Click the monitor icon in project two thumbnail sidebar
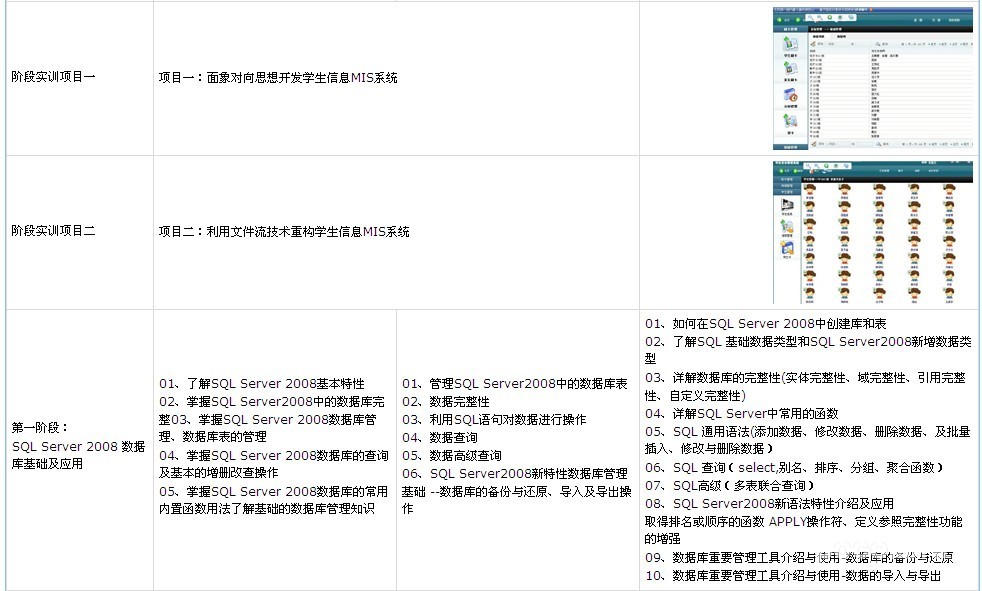Image resolution: width=982 pixels, height=591 pixels. tap(787, 203)
